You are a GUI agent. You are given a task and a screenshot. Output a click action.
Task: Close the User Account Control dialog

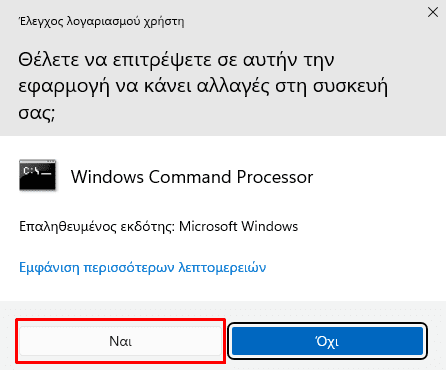(x=433, y=12)
